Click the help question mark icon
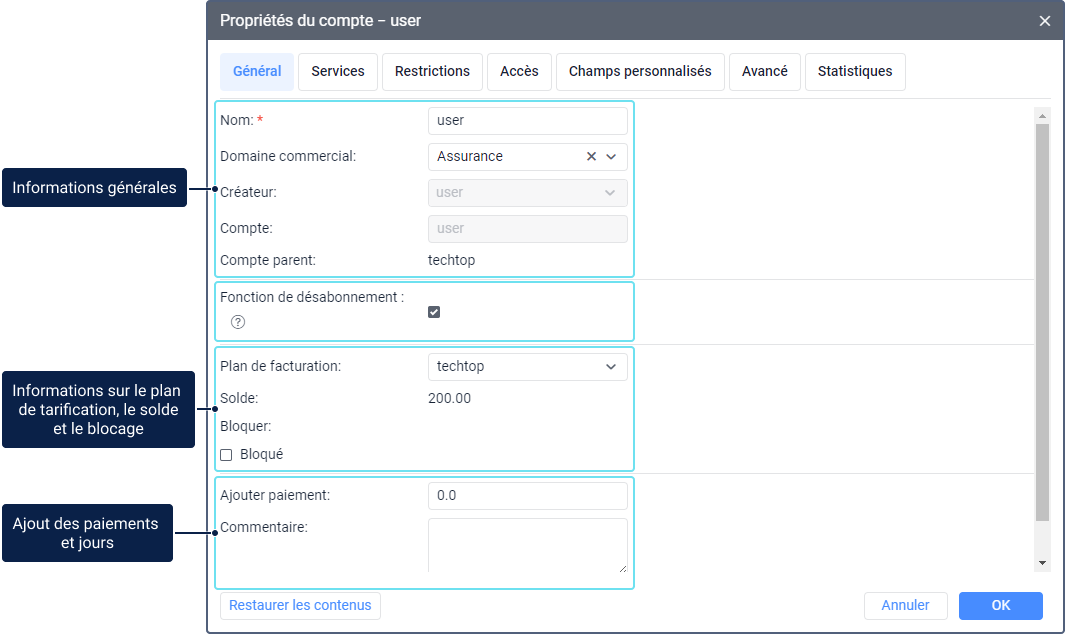Screen dimensions: 1065x634 [x=238, y=322]
